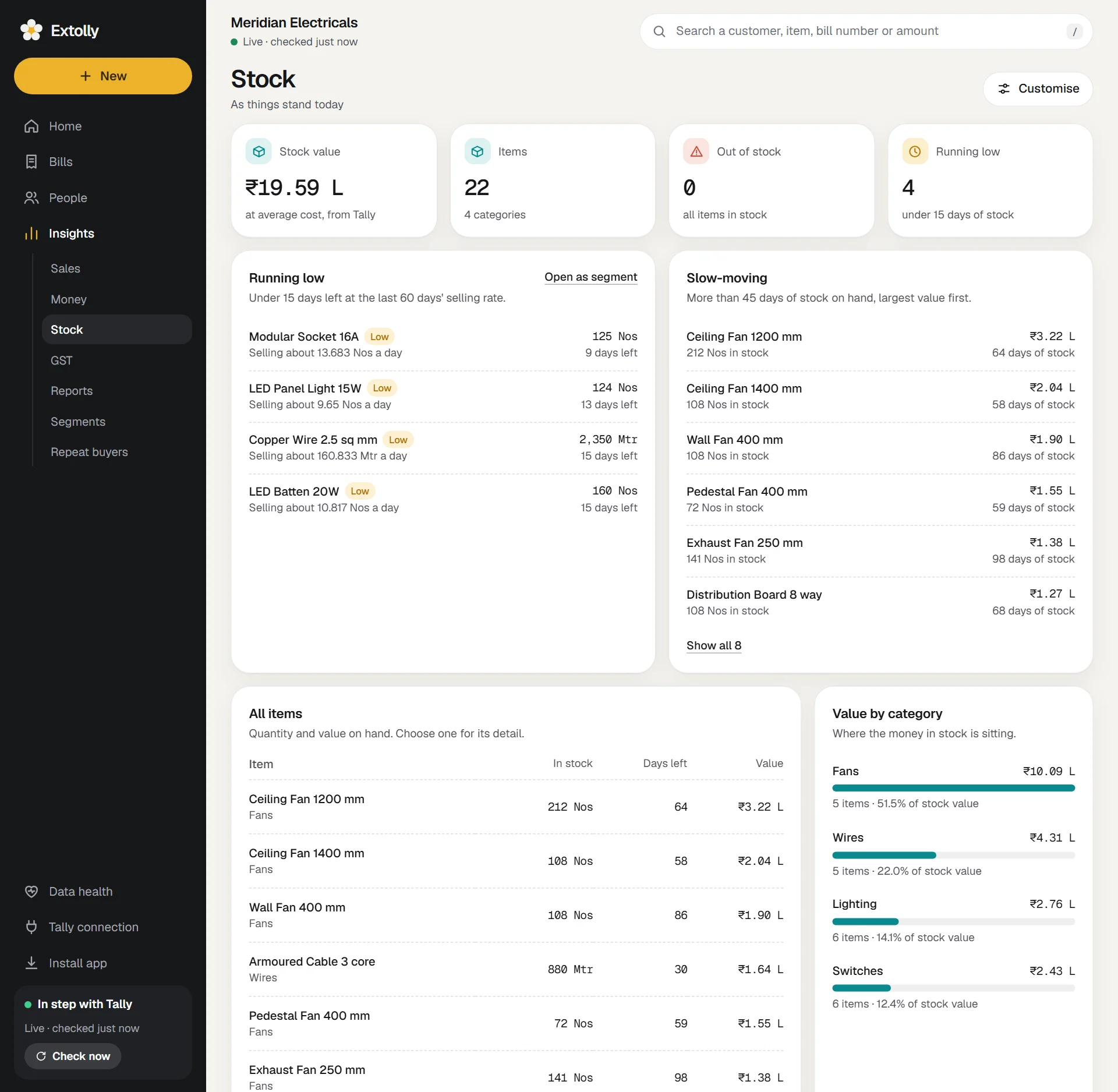Select LED Panel Light 15W row

click(443, 396)
